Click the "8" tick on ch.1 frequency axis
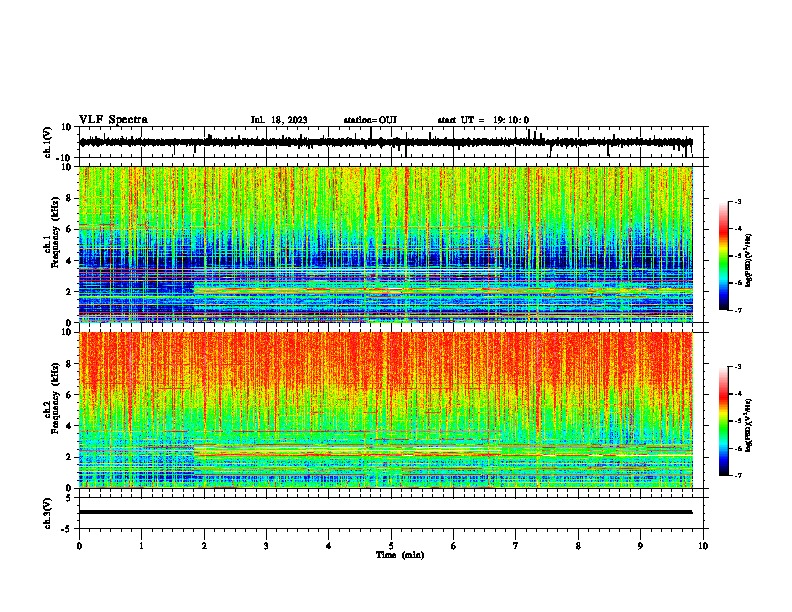 [x=70, y=198]
